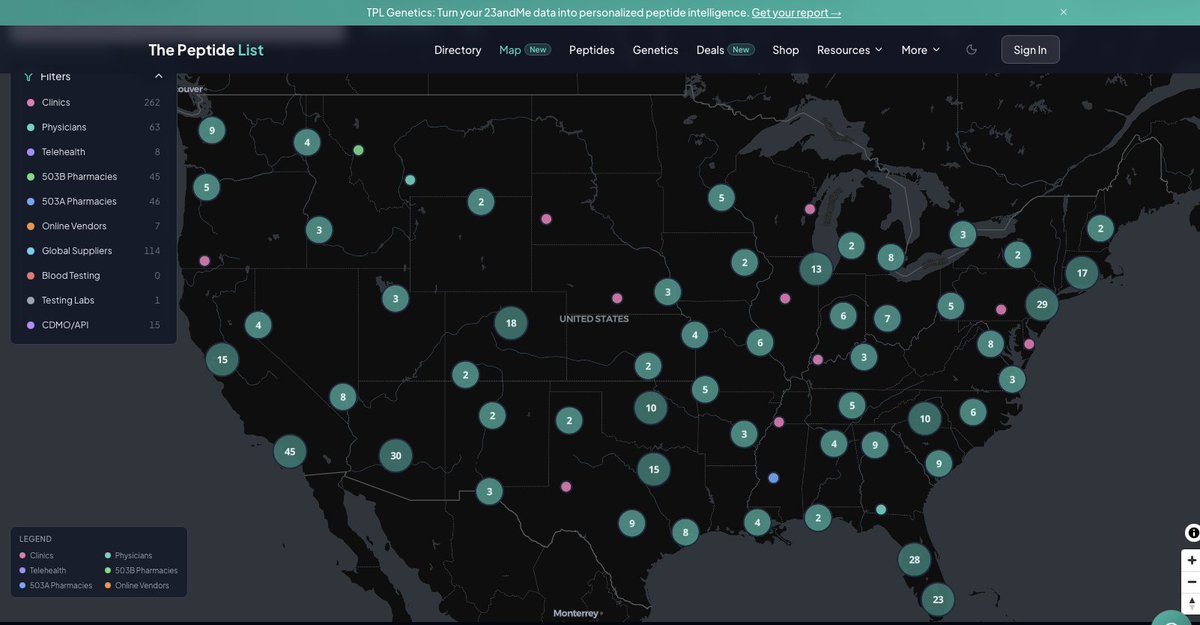Open the cluster marker labeled 23
Viewport: 1200px width, 625px height.
click(x=938, y=600)
